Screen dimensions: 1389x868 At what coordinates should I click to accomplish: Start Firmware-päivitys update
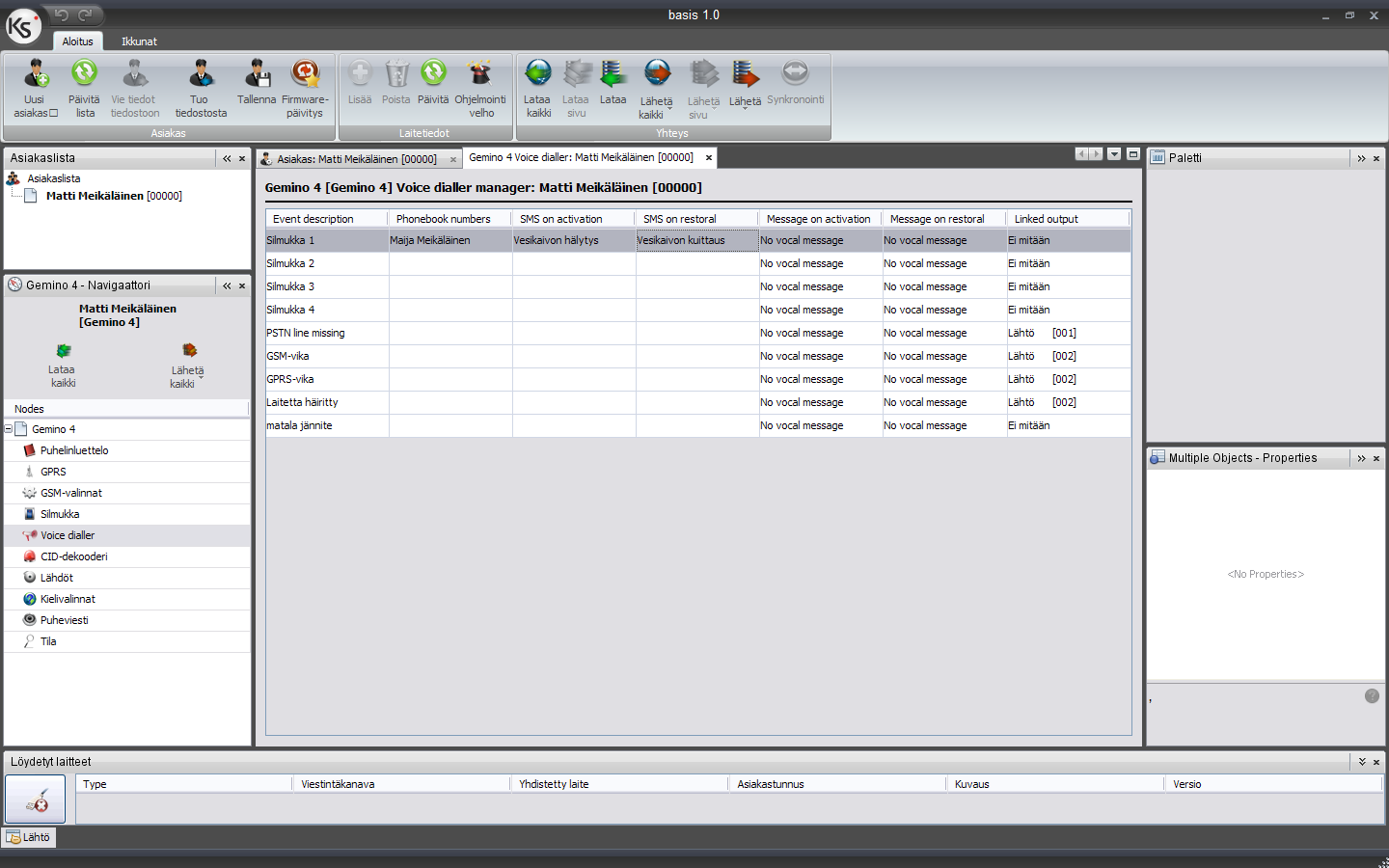click(305, 89)
